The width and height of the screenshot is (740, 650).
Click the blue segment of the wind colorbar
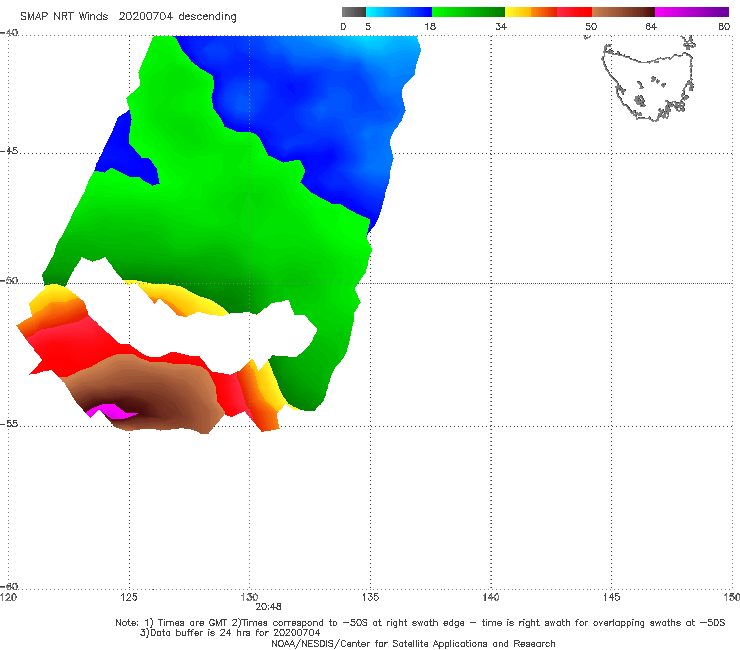[x=399, y=12]
